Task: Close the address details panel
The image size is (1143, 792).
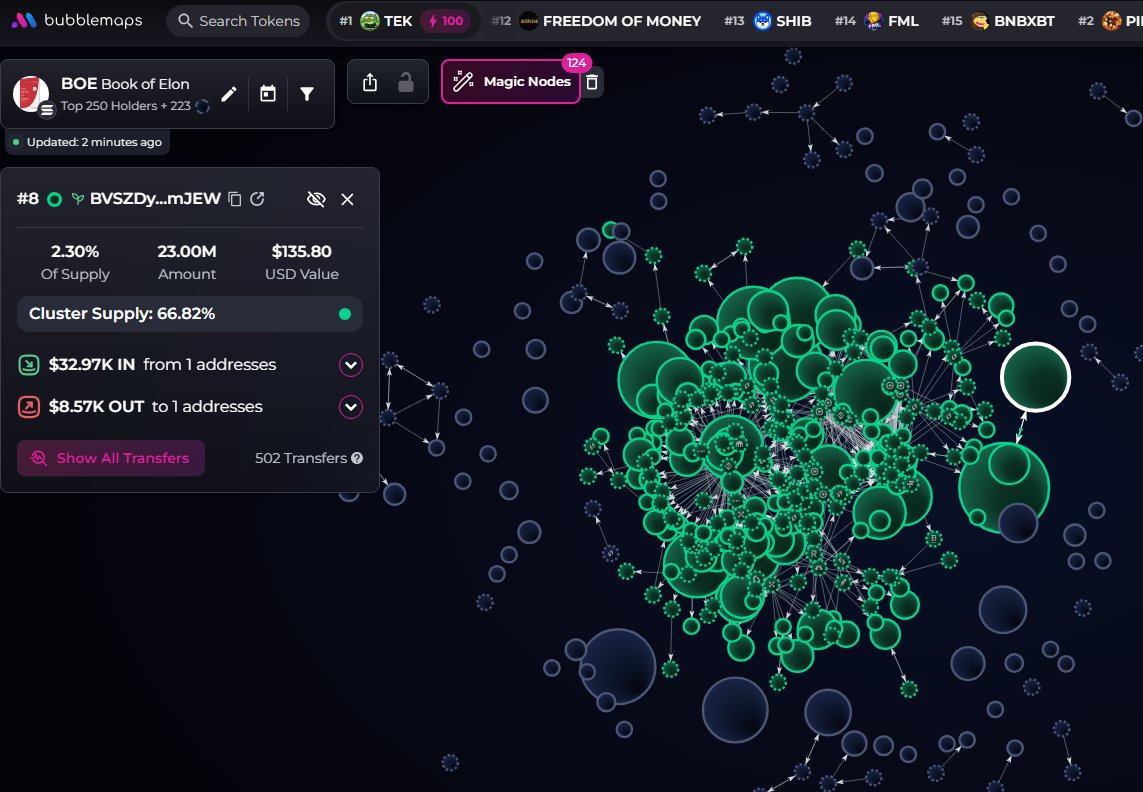Action: (x=347, y=199)
